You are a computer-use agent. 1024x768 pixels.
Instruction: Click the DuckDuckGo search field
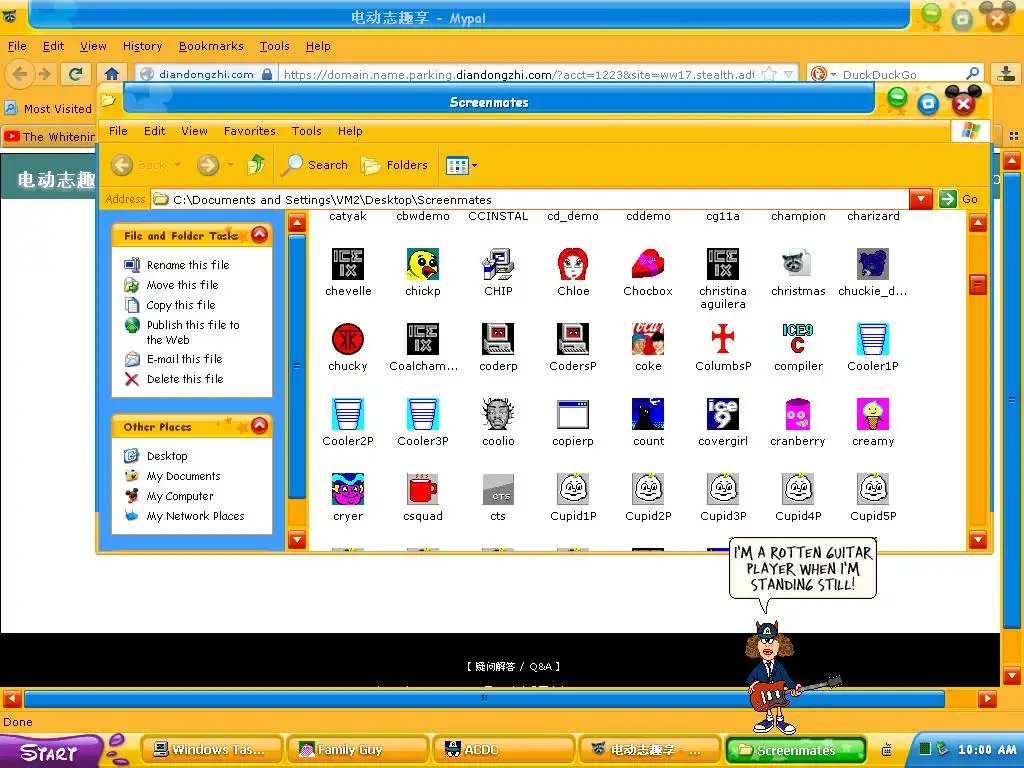(903, 74)
